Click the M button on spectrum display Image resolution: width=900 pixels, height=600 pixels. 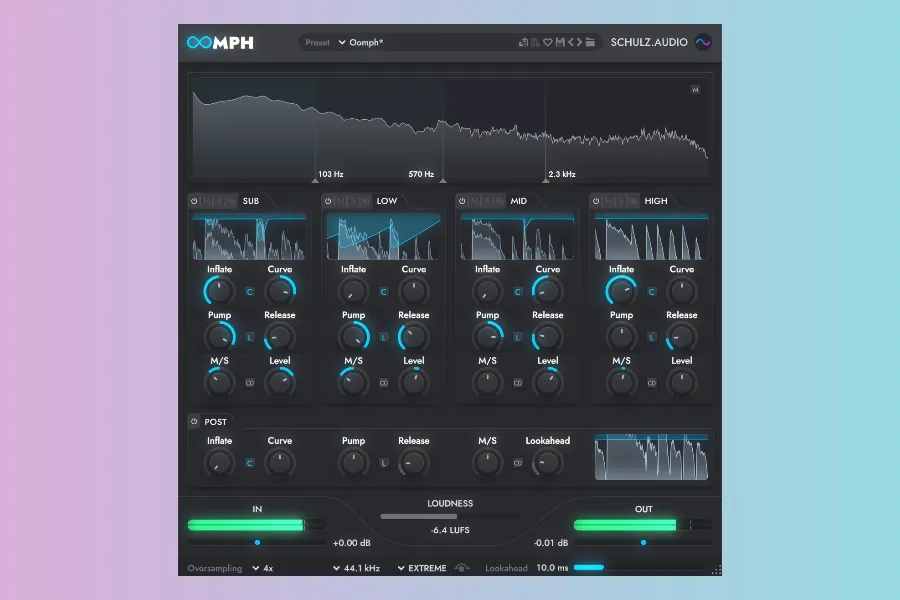(x=695, y=90)
